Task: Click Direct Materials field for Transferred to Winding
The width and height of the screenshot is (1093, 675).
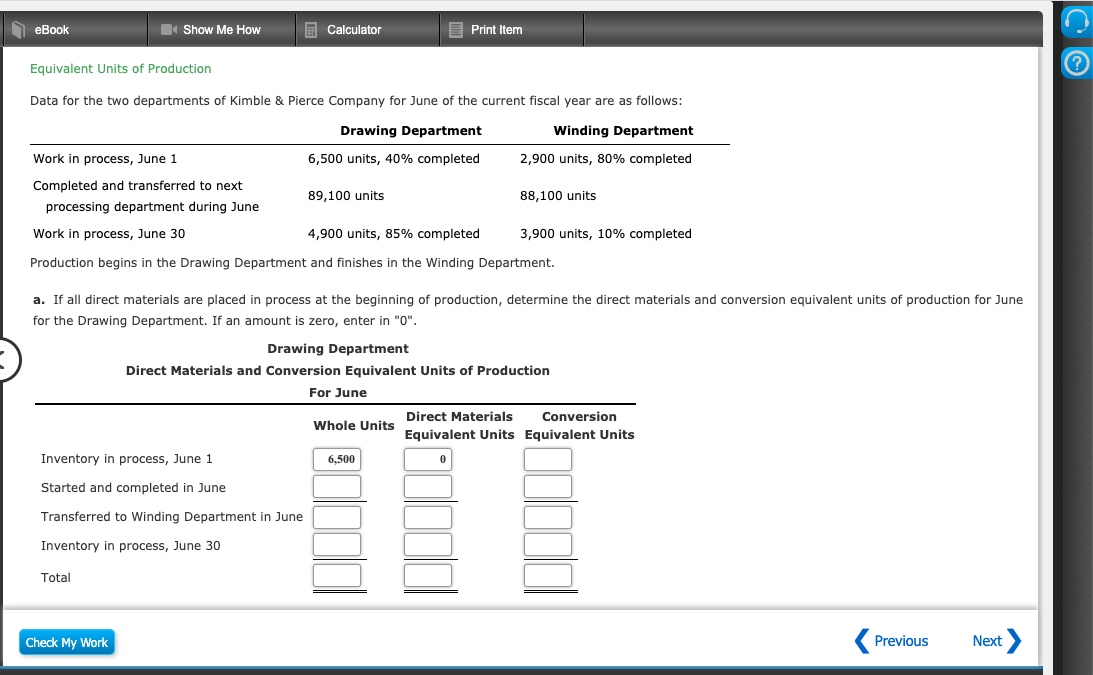Action: (428, 517)
